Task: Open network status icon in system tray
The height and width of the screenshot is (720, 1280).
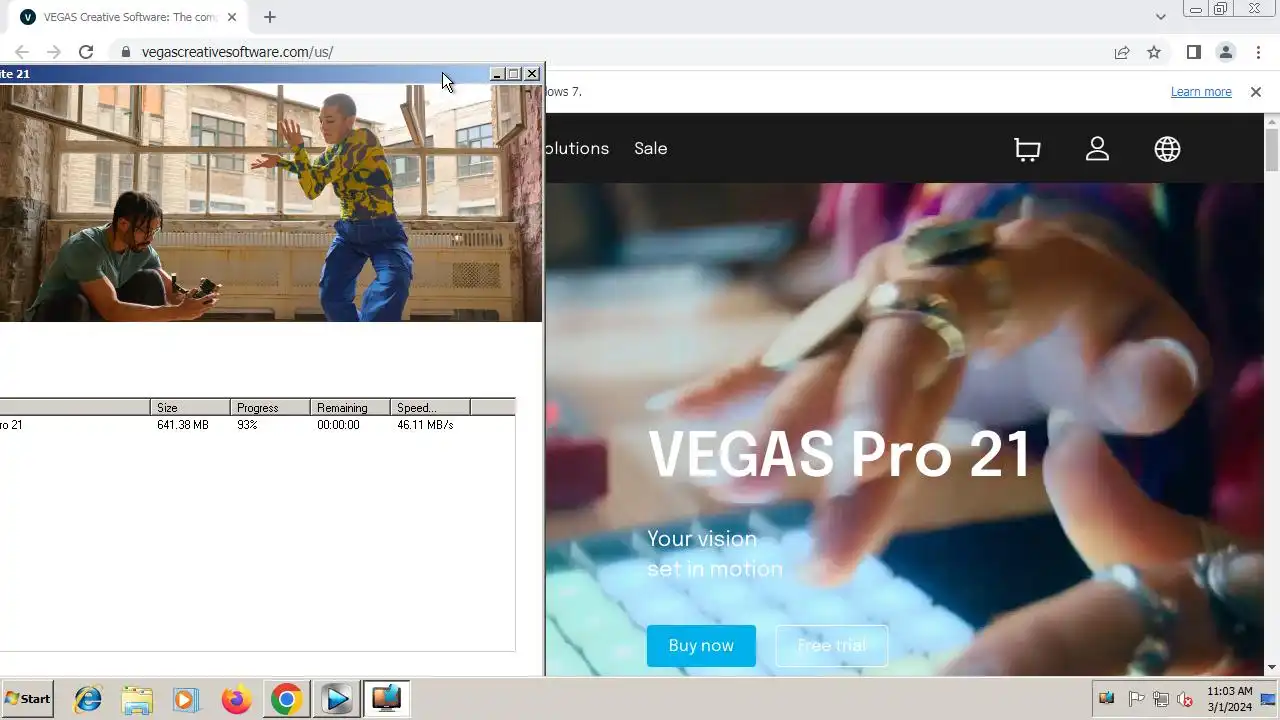Action: [x=1161, y=699]
